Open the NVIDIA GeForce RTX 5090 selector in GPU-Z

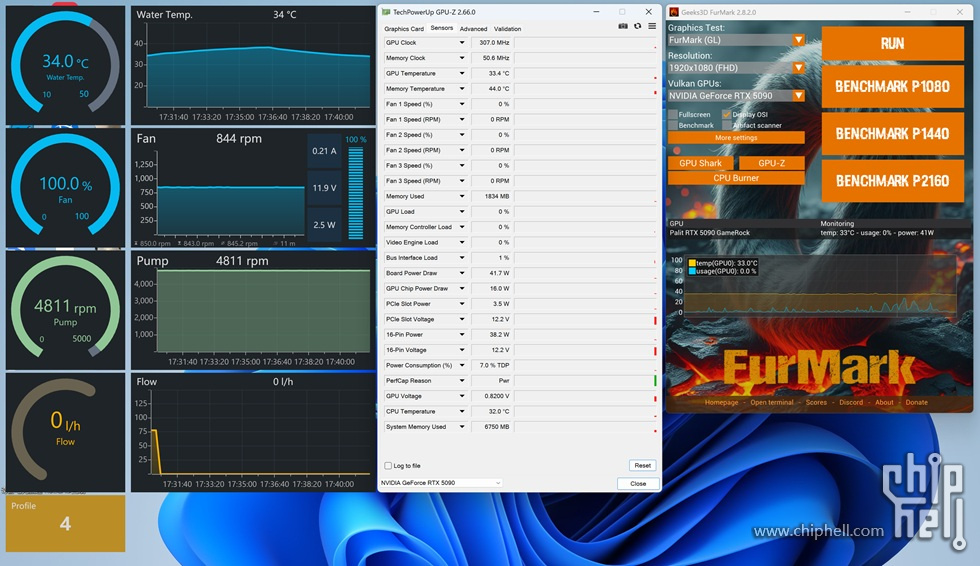(x=441, y=483)
